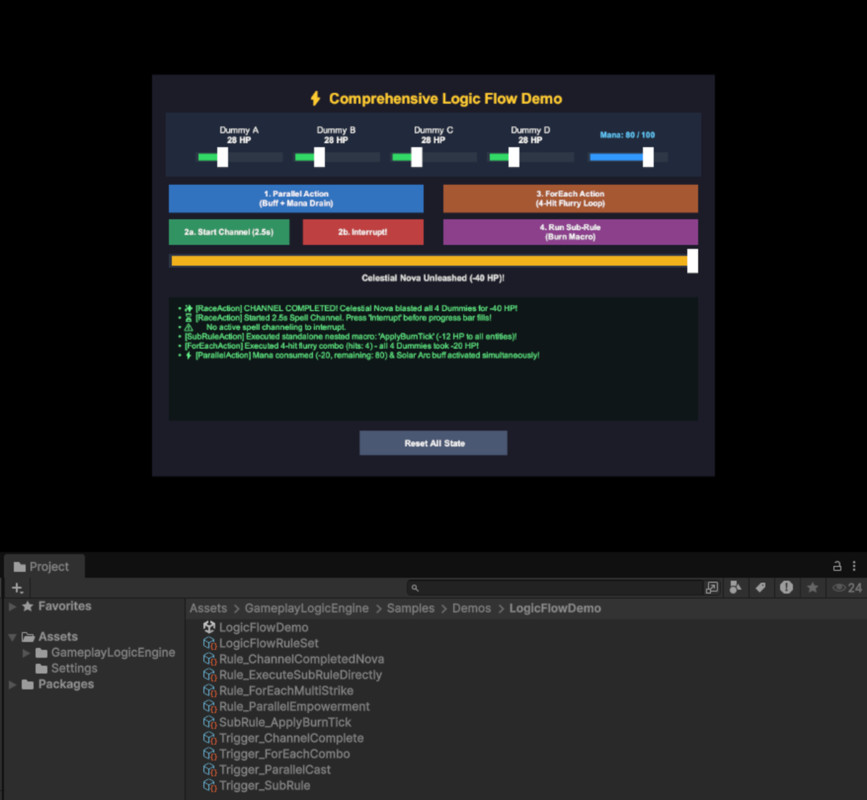The image size is (867, 800).
Task: Open the search in context window icon
Action: pyautogui.click(x=712, y=588)
